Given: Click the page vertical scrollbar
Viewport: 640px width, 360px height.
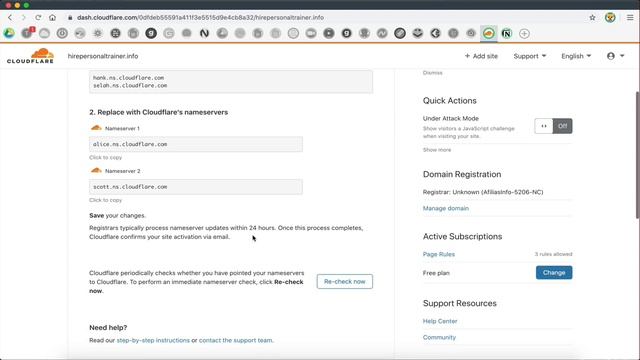Looking at the screenshot, I should [x=638, y=155].
